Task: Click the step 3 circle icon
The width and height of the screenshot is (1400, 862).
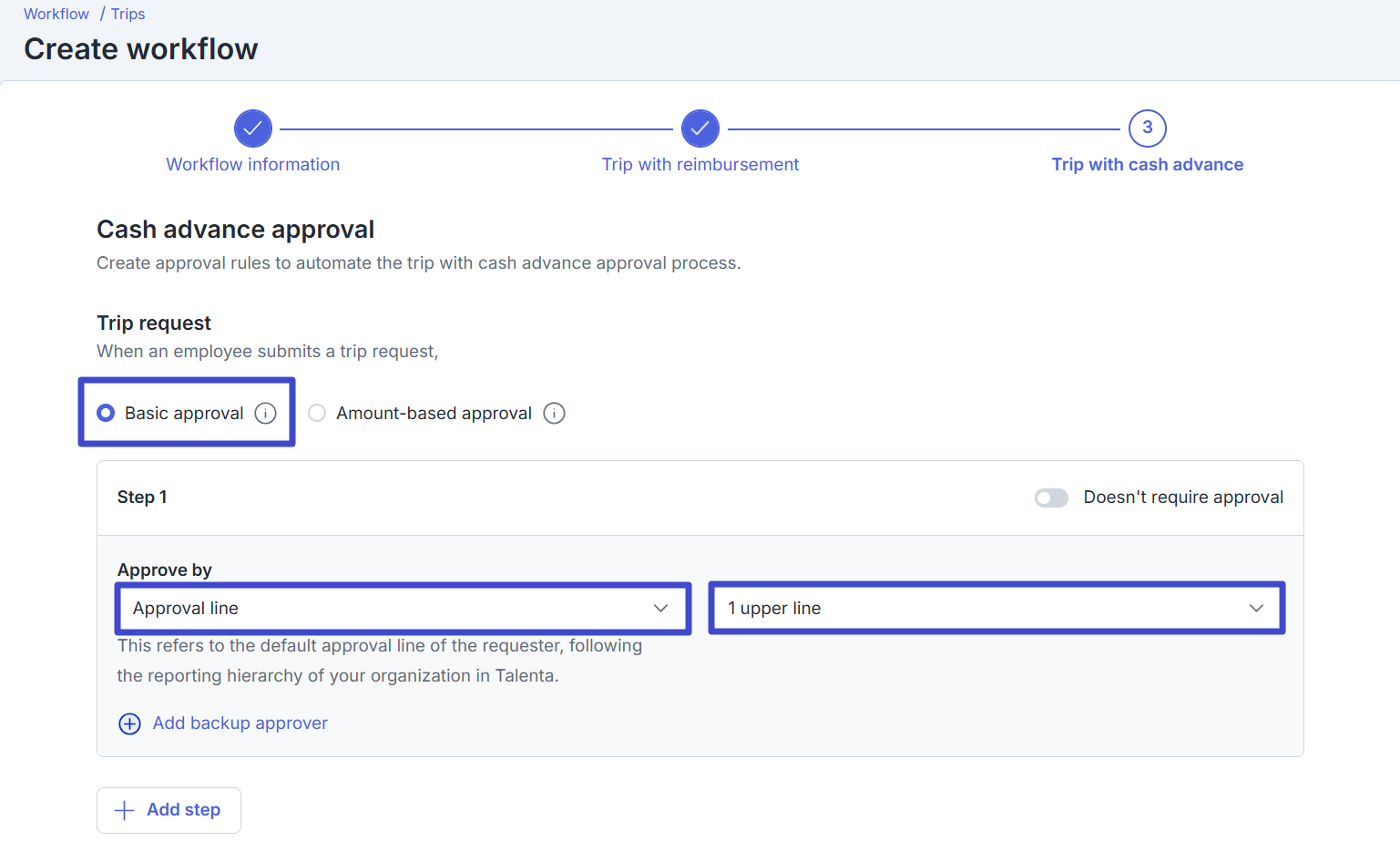Action: [1147, 128]
